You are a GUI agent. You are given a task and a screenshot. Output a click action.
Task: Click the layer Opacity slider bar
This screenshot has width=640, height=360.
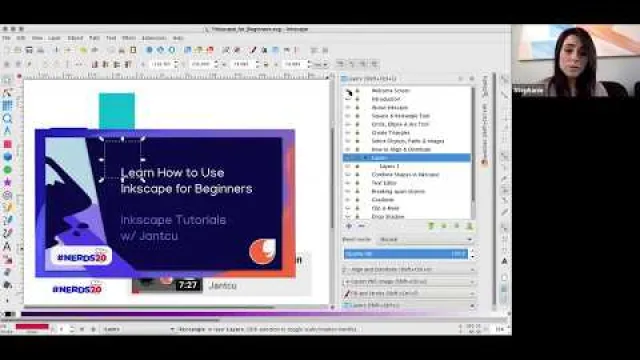coord(406,254)
